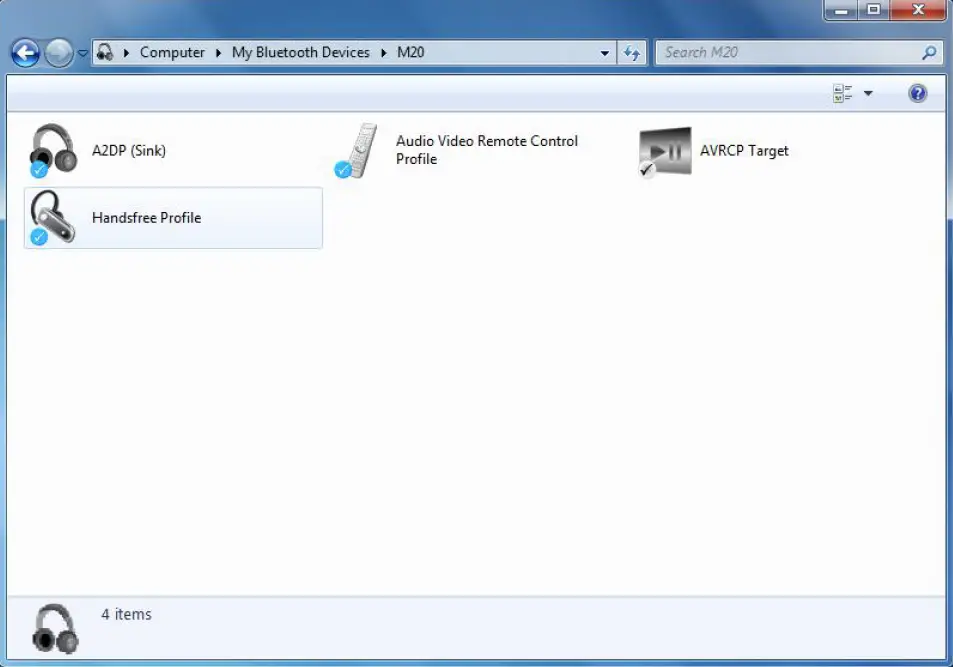Click the refresh button beside address bar
Viewport: 953px width, 667px height.
click(631, 53)
